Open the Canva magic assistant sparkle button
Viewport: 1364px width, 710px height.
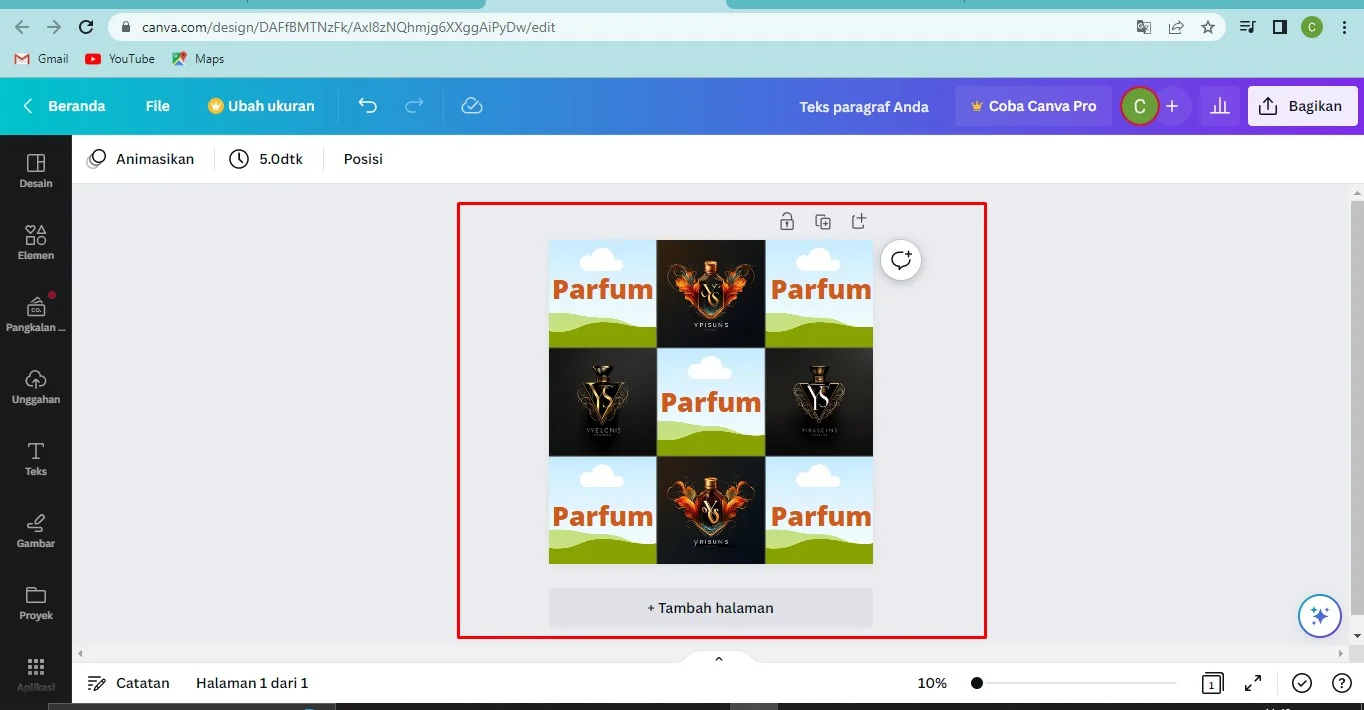click(x=1319, y=616)
